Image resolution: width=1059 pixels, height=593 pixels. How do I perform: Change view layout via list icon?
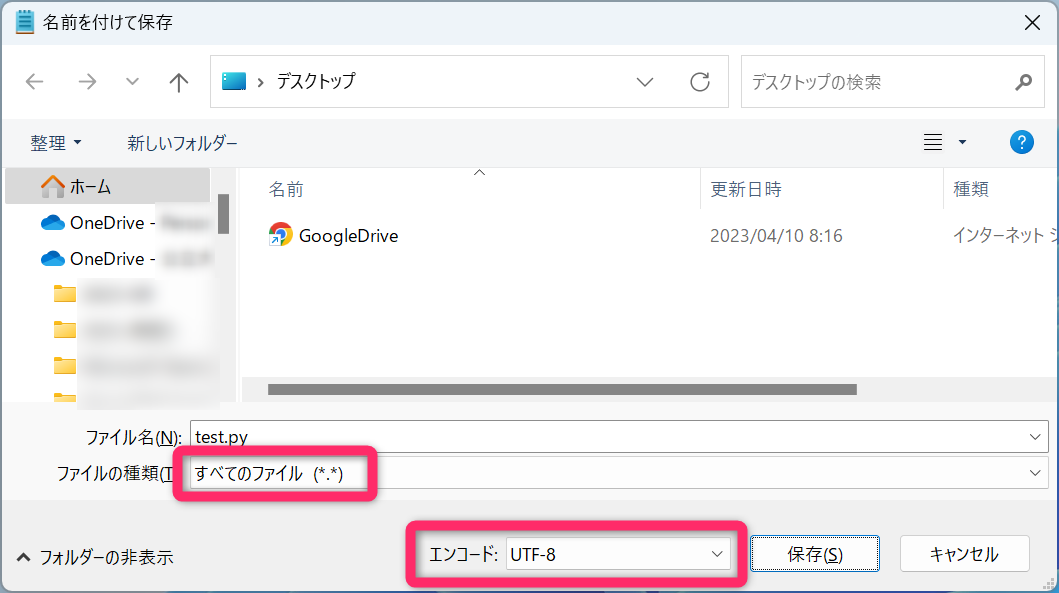(x=933, y=143)
